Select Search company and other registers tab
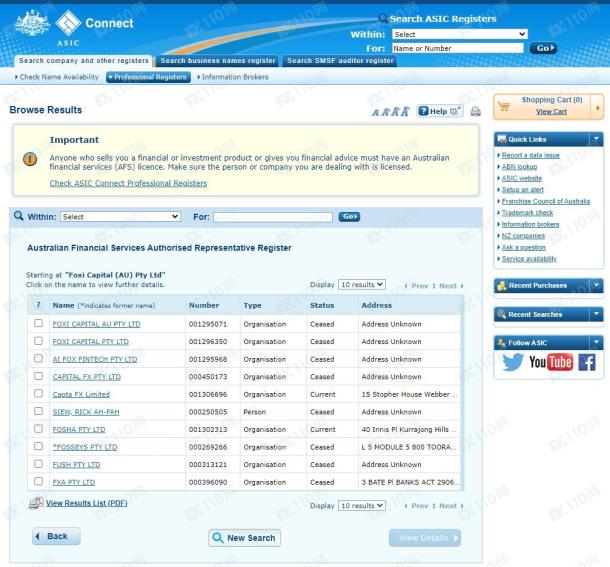Viewport: 610px width, 567px height. tap(84, 61)
